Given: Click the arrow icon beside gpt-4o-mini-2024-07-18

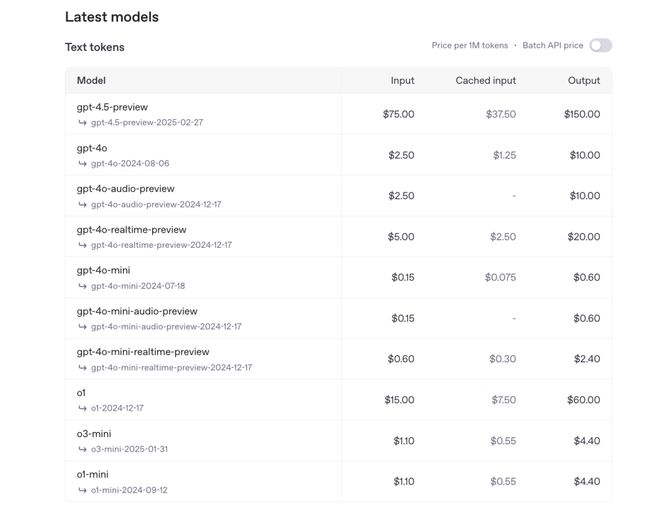Looking at the screenshot, I should point(82,286).
